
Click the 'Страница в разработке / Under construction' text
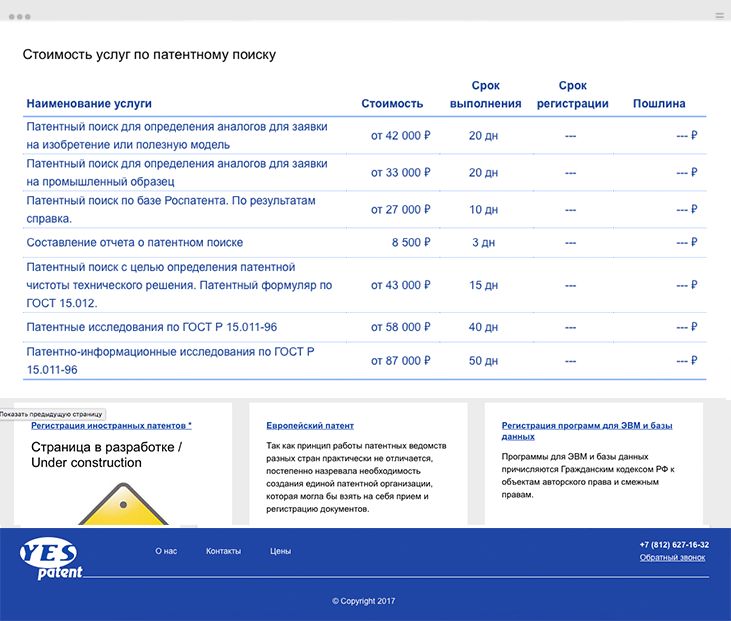coord(106,455)
